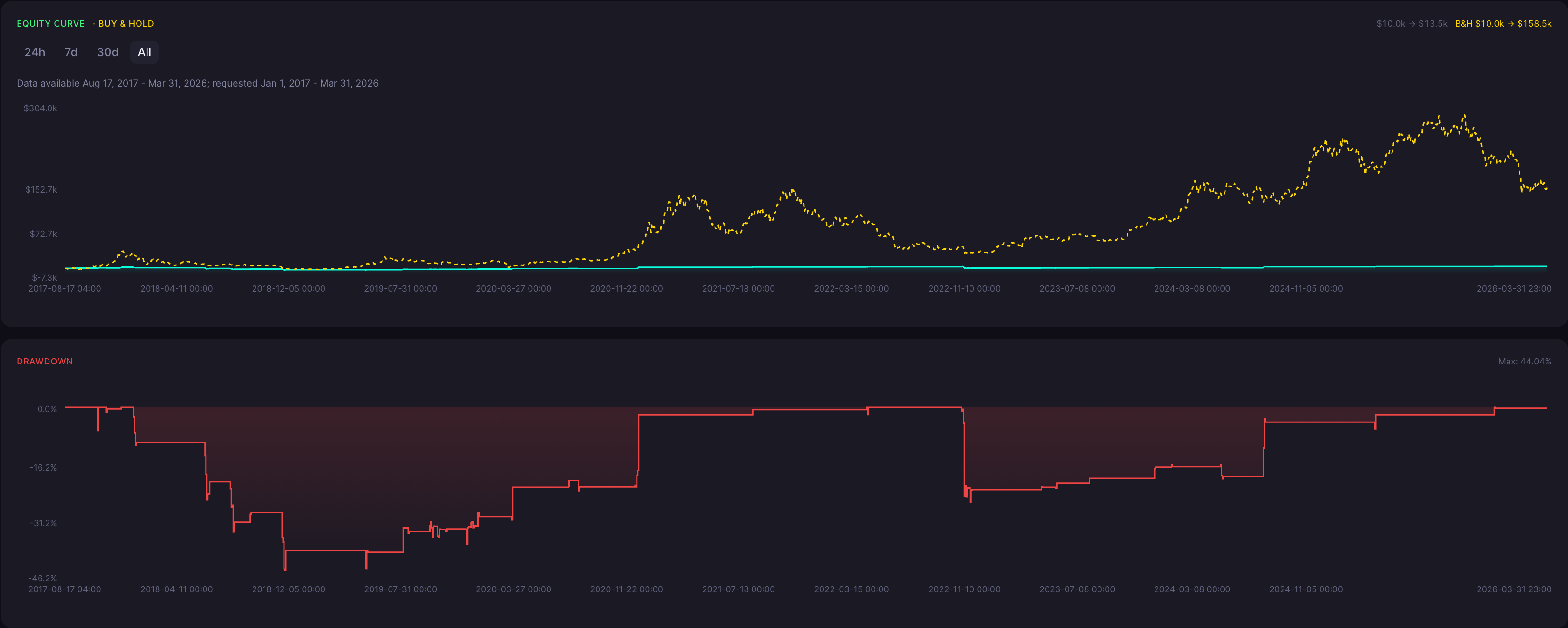Click the DRAWDOWN panel title

[44, 362]
